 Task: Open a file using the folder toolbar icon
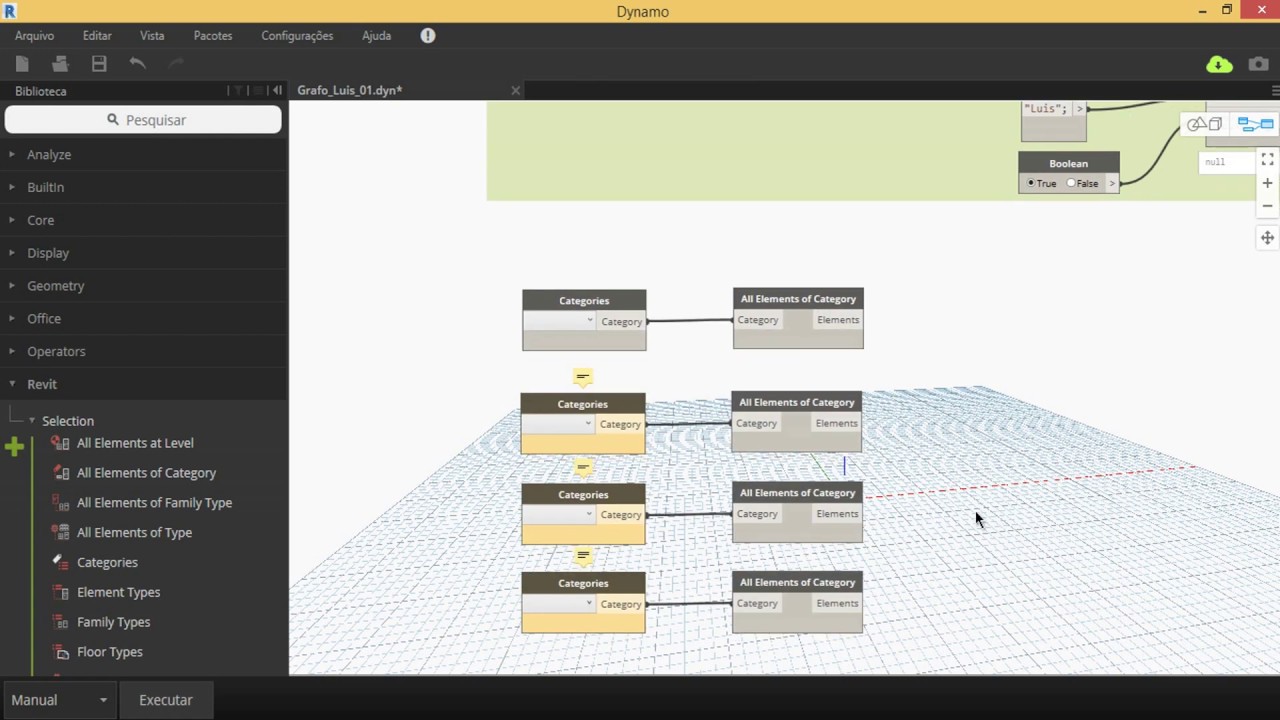60,64
